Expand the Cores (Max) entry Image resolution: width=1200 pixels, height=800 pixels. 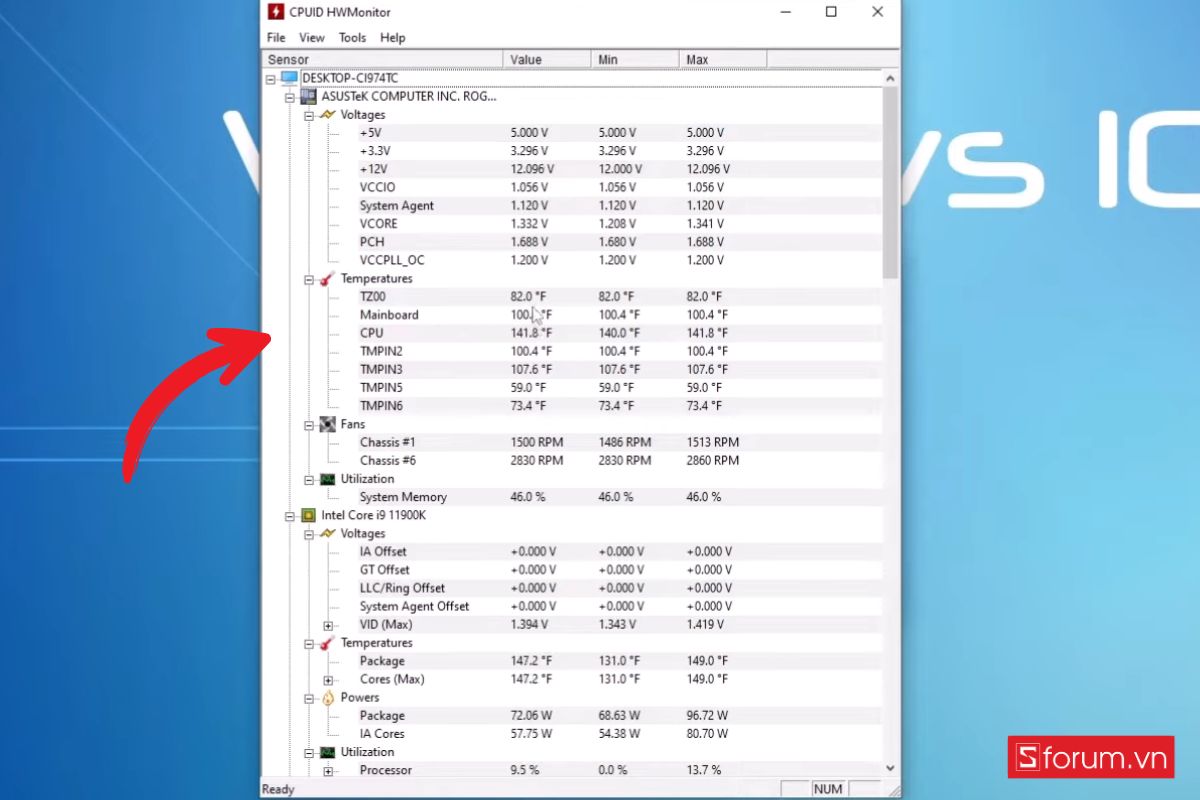328,680
